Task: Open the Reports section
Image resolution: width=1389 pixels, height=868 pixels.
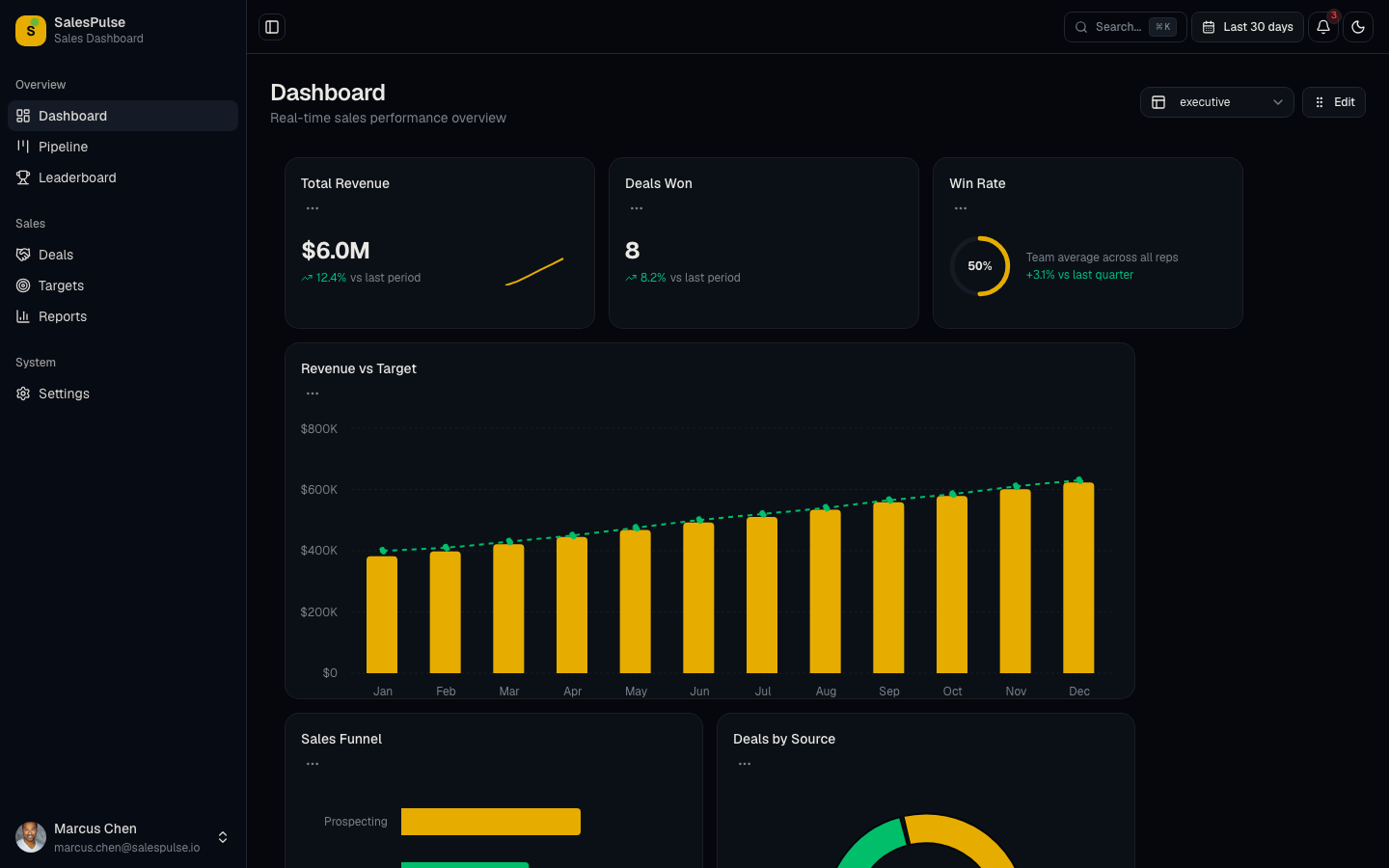Action: pos(62,316)
